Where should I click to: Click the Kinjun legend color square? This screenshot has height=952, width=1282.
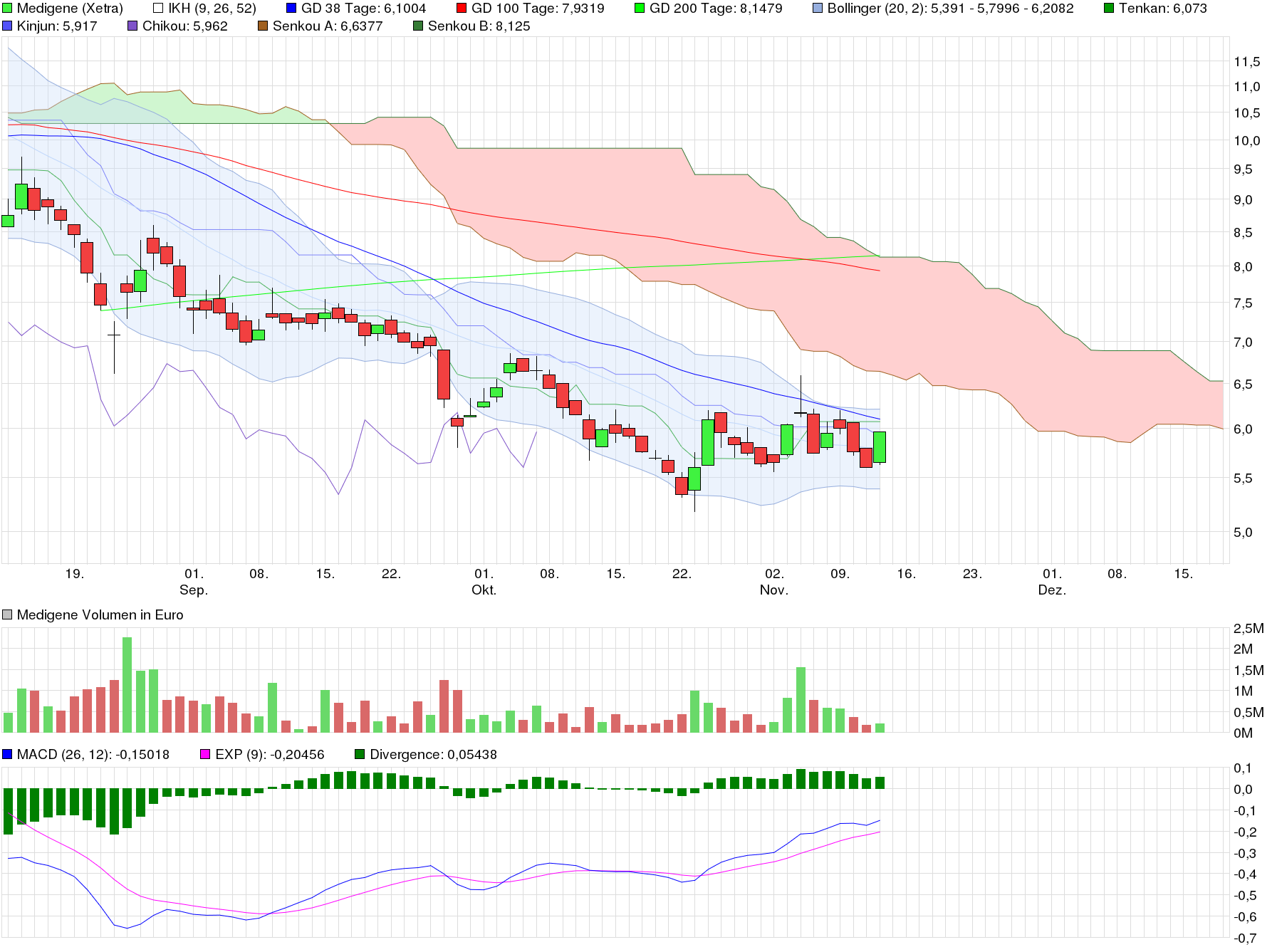pyautogui.click(x=7, y=26)
